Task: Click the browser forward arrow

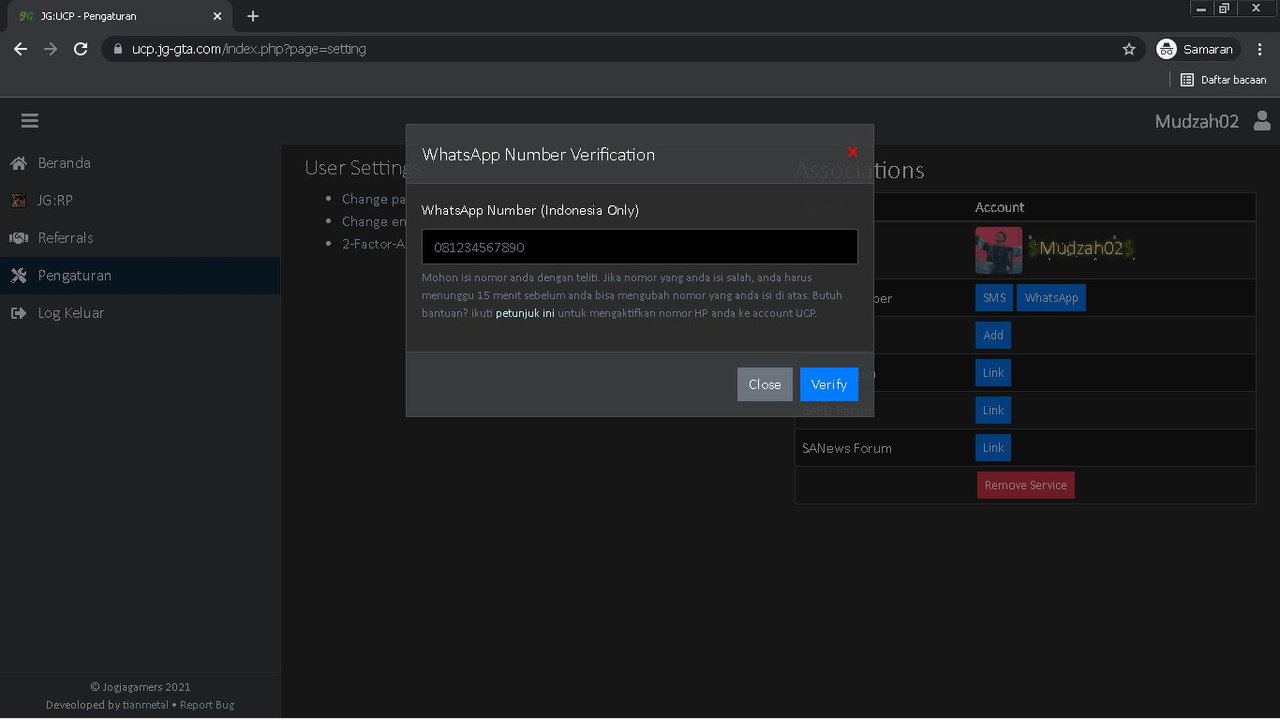Action: (50, 49)
